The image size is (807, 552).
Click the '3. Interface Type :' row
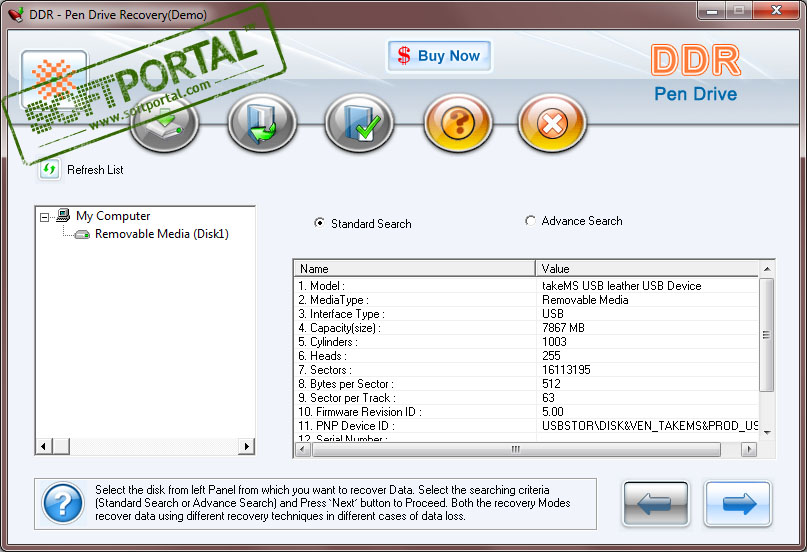(526, 314)
